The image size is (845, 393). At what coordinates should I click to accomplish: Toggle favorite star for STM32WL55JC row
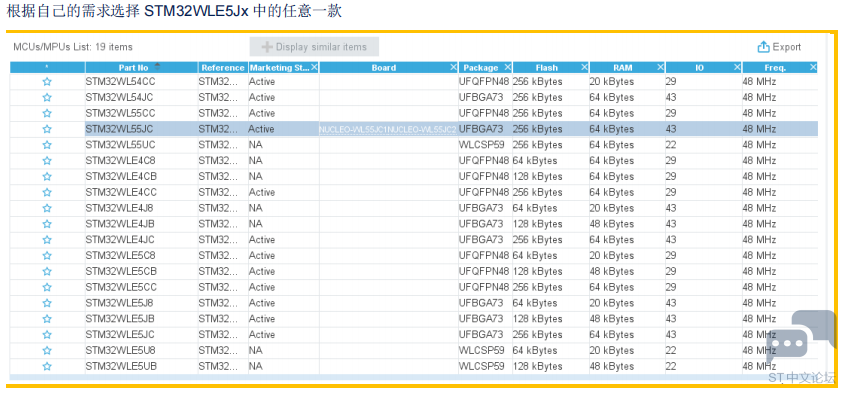47,129
